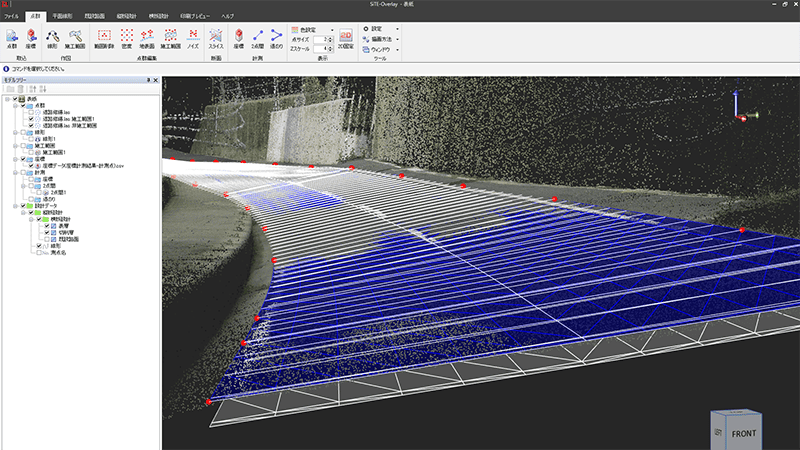Close the モデルツリー panel
Viewport: 800px width, 450px height.
[156, 80]
